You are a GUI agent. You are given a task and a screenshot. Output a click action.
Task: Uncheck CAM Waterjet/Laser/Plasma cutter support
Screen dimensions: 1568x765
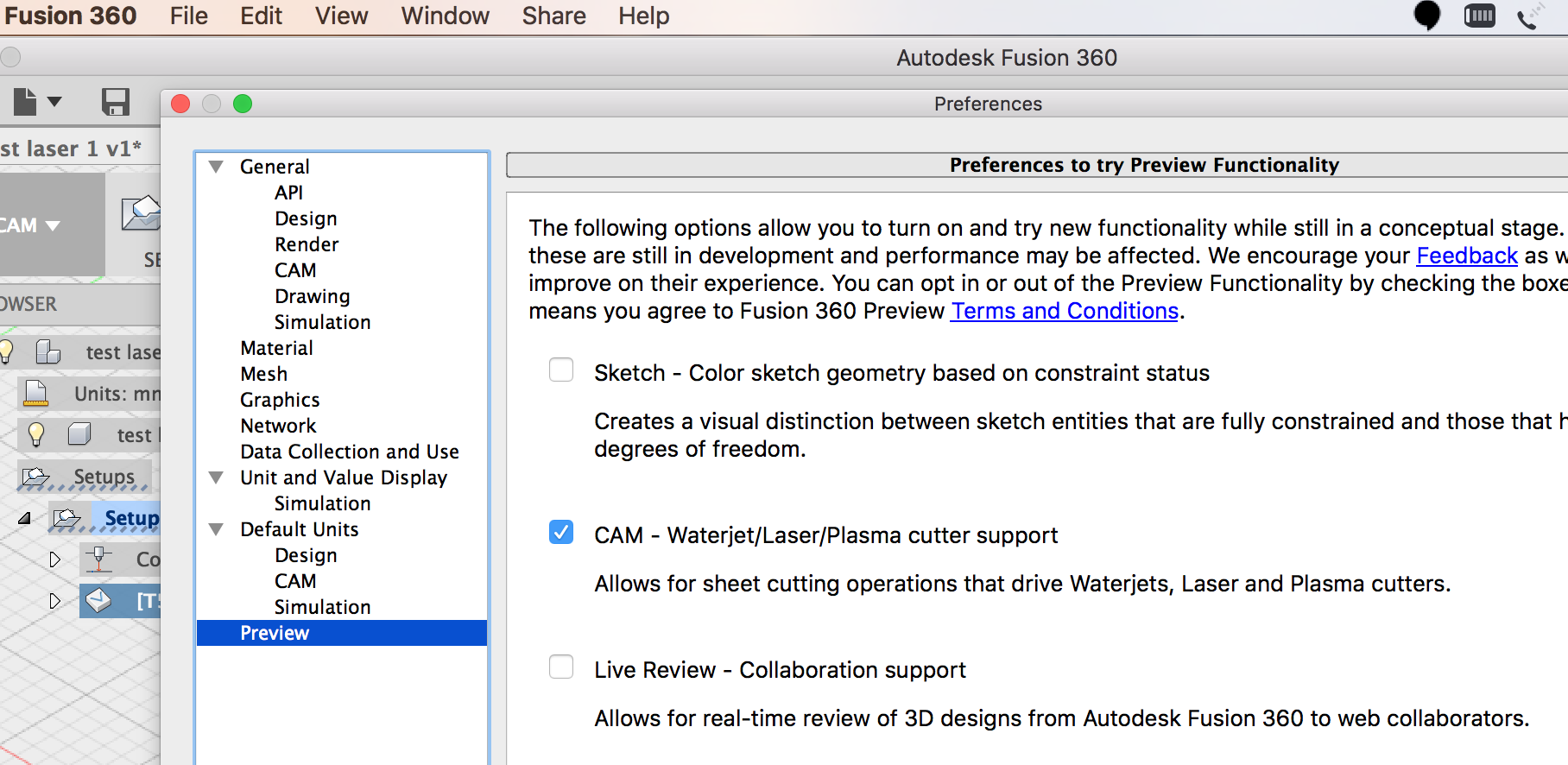click(x=561, y=533)
